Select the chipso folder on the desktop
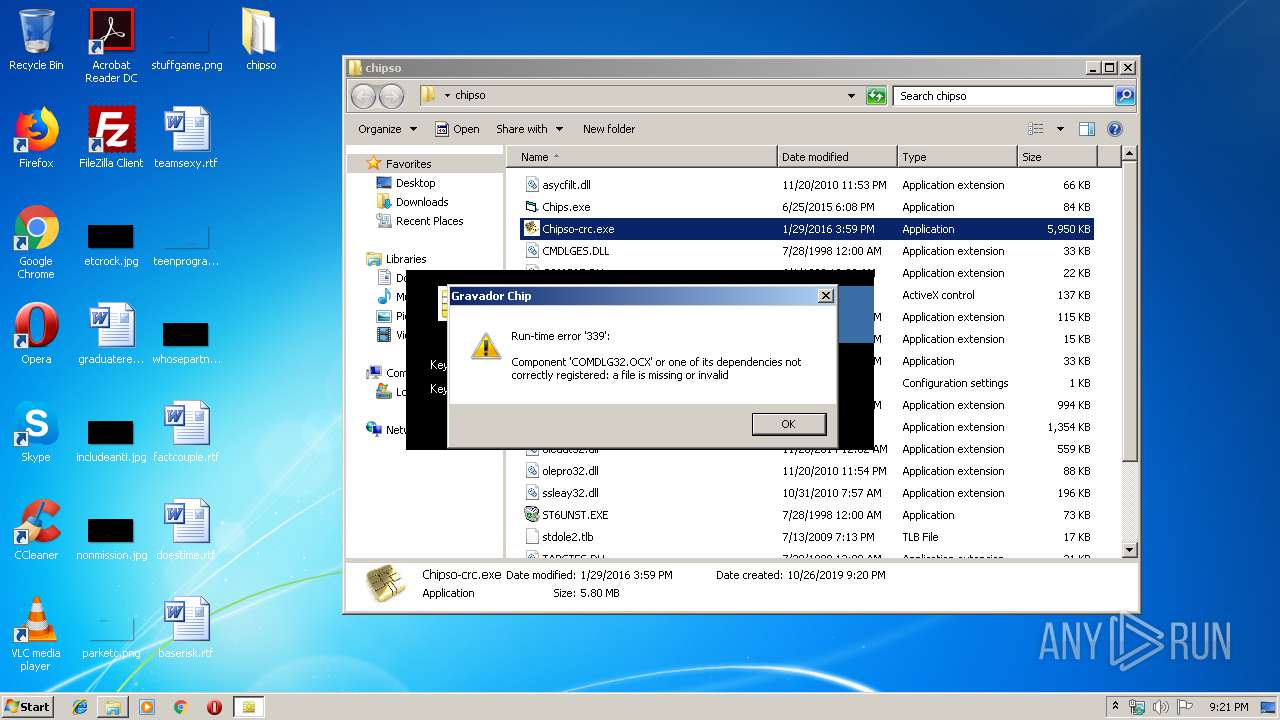The image size is (1280, 720). [261, 40]
